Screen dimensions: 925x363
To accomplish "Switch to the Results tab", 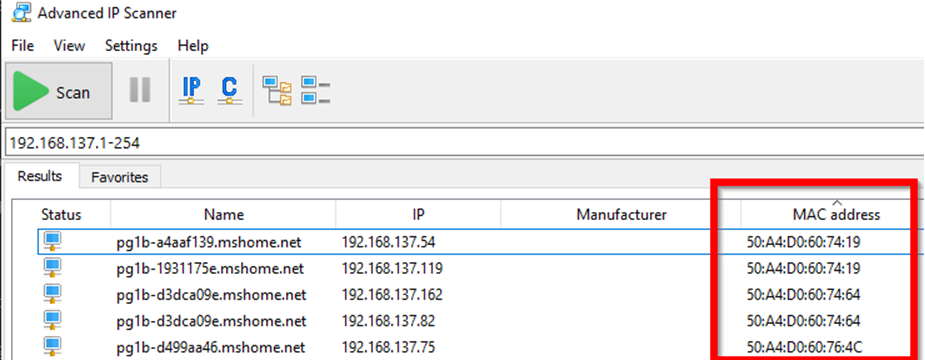I will 40,176.
